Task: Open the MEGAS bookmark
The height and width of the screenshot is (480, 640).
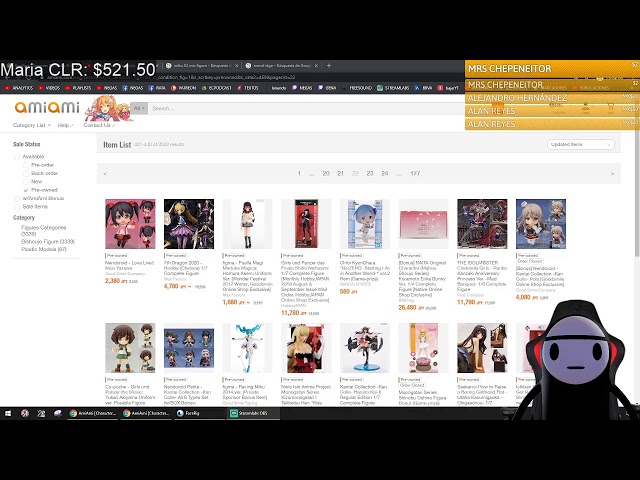Action: tap(302, 88)
